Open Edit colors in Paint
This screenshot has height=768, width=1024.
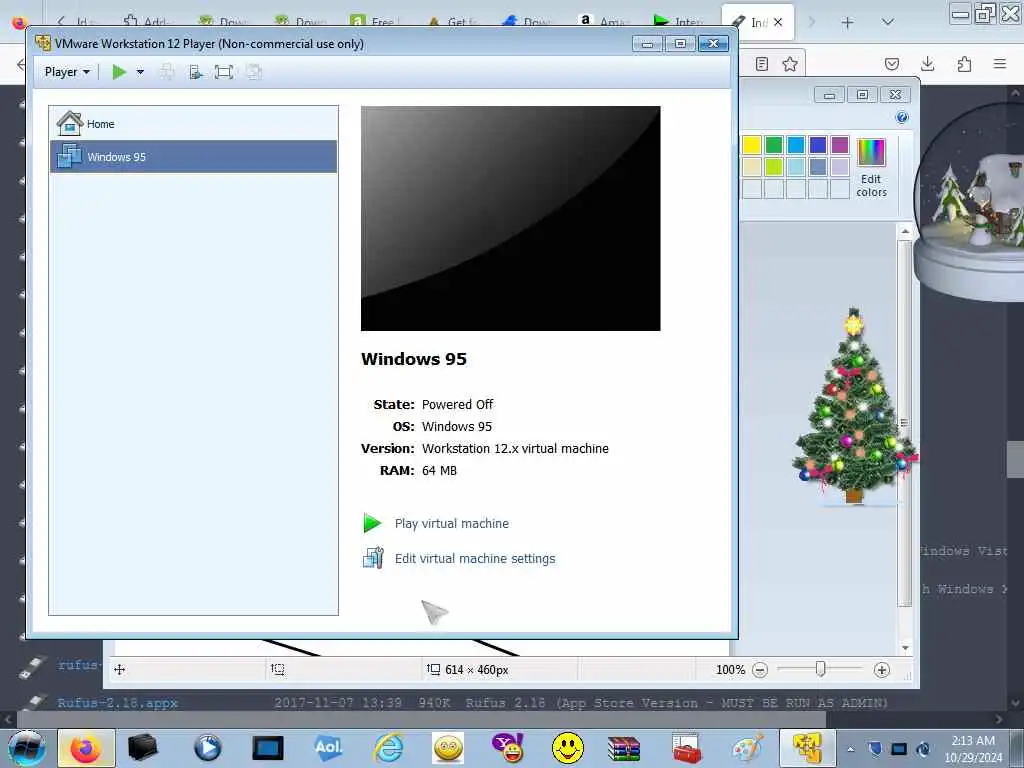pyautogui.click(x=871, y=168)
